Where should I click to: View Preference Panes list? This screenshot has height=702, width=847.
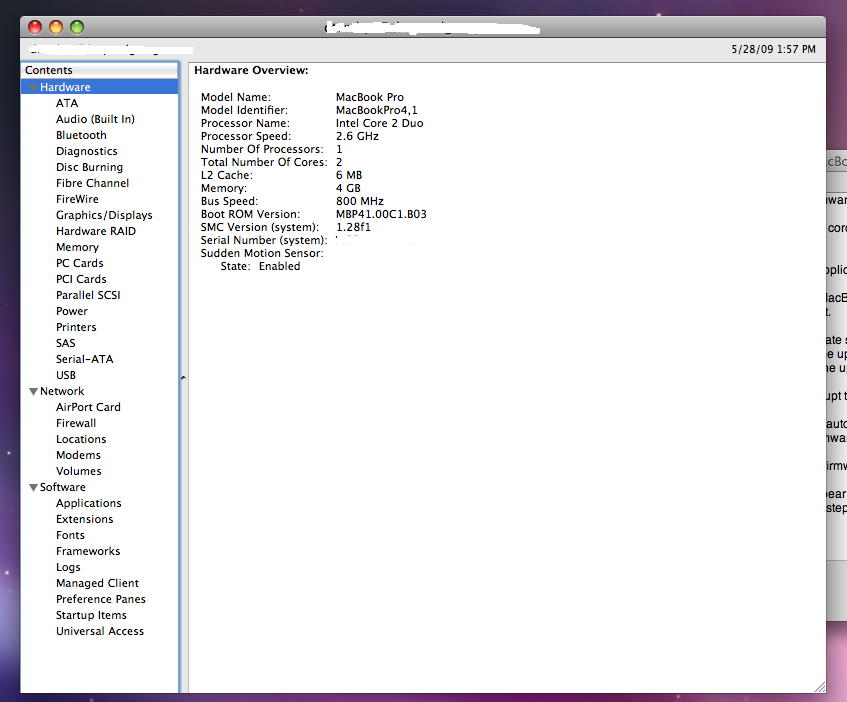(x=100, y=599)
